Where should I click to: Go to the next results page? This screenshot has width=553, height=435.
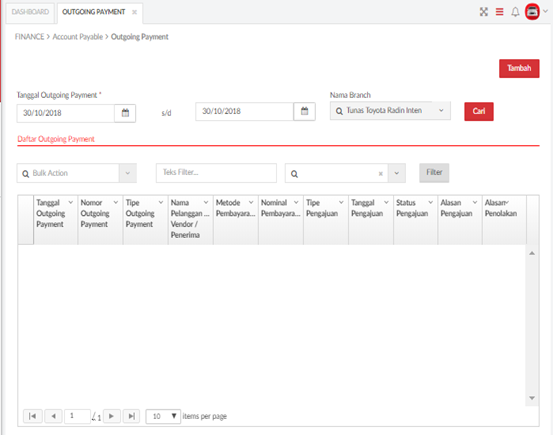click(111, 416)
